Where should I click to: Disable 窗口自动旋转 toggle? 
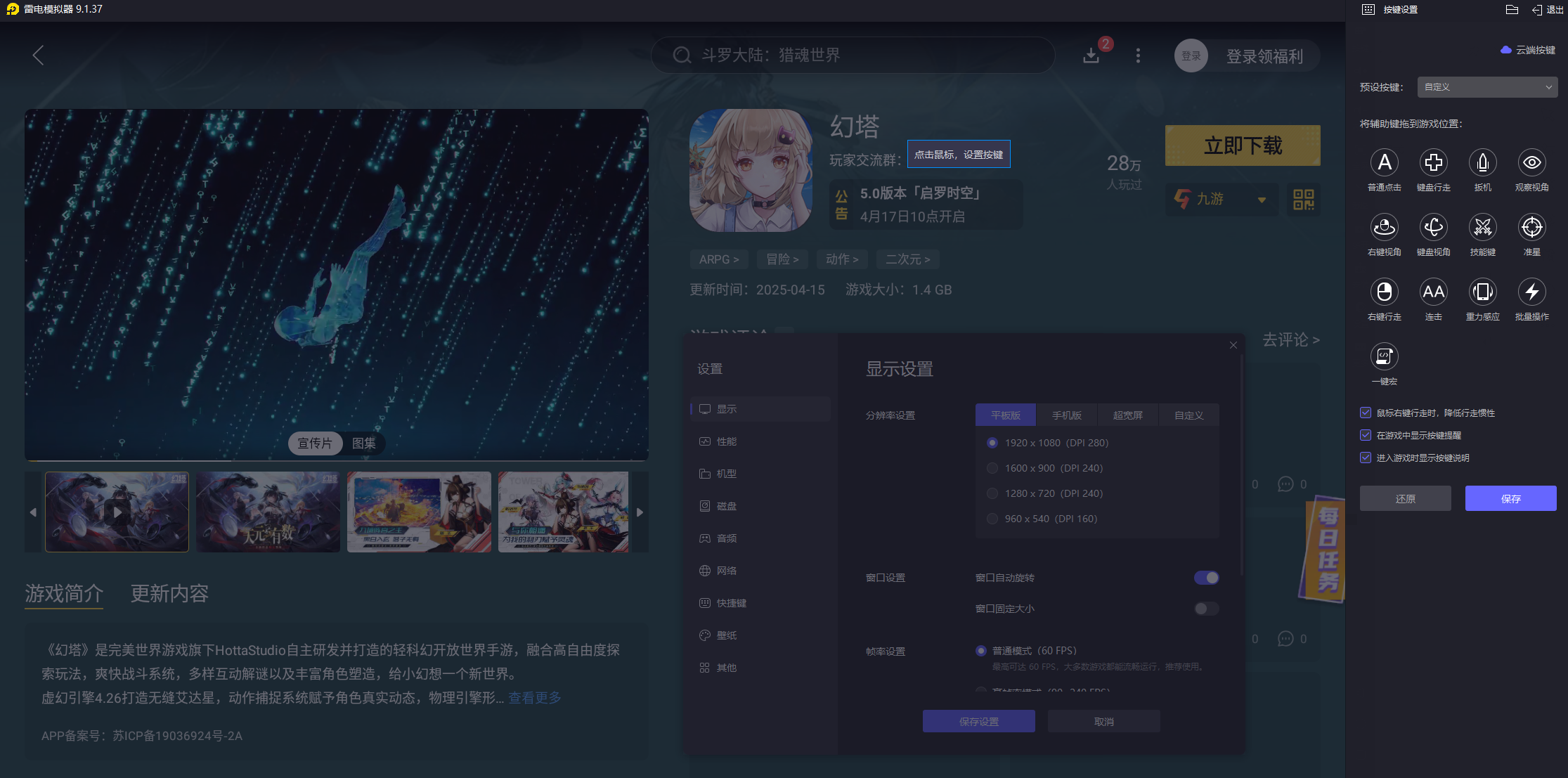click(1206, 577)
